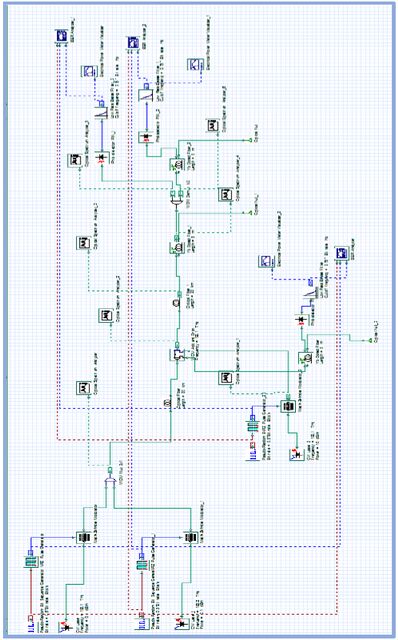Select the Mach-Zehnder modulator of the add channel

pos(288,406)
